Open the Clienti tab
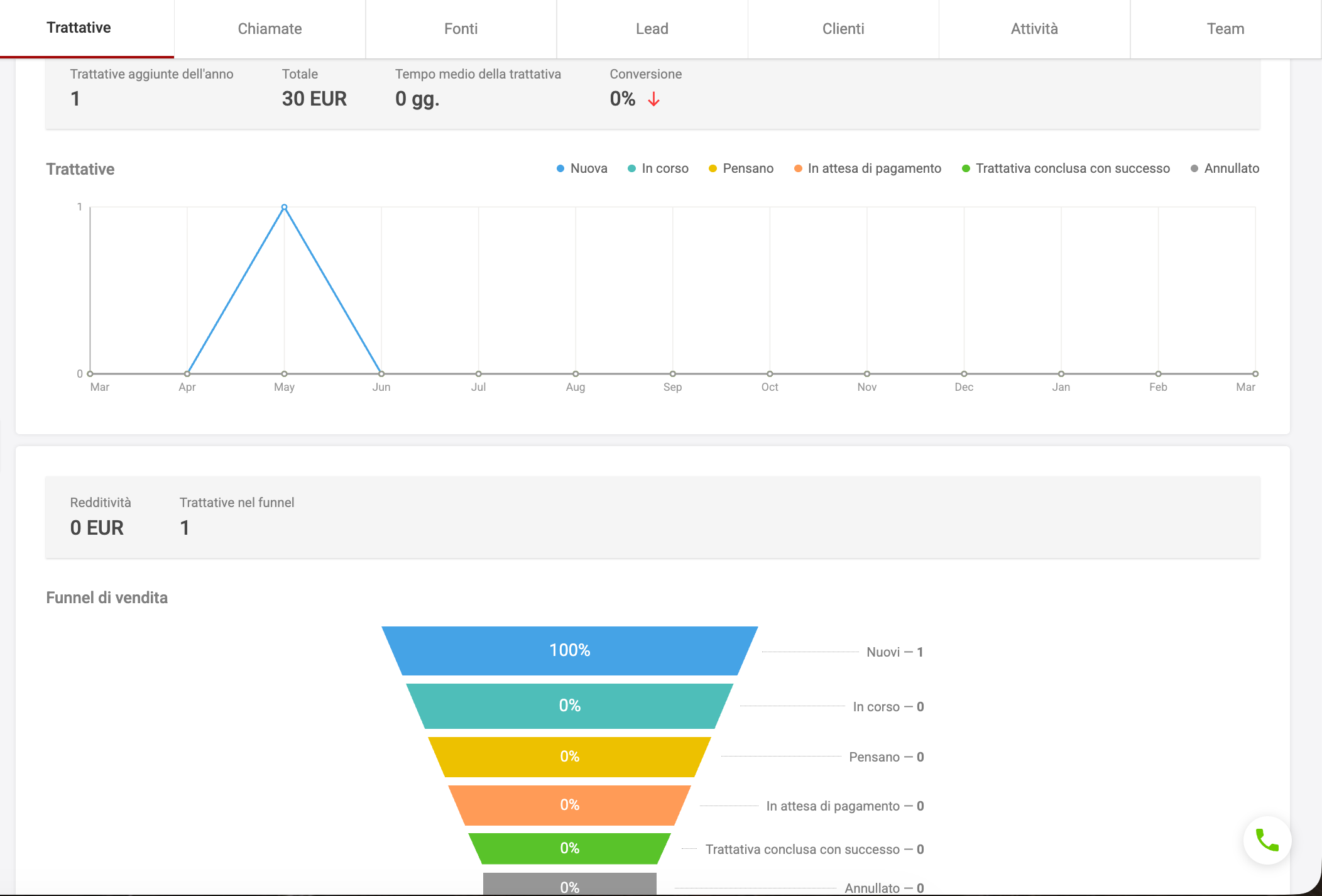Image resolution: width=1322 pixels, height=896 pixels. pyautogui.click(x=843, y=29)
